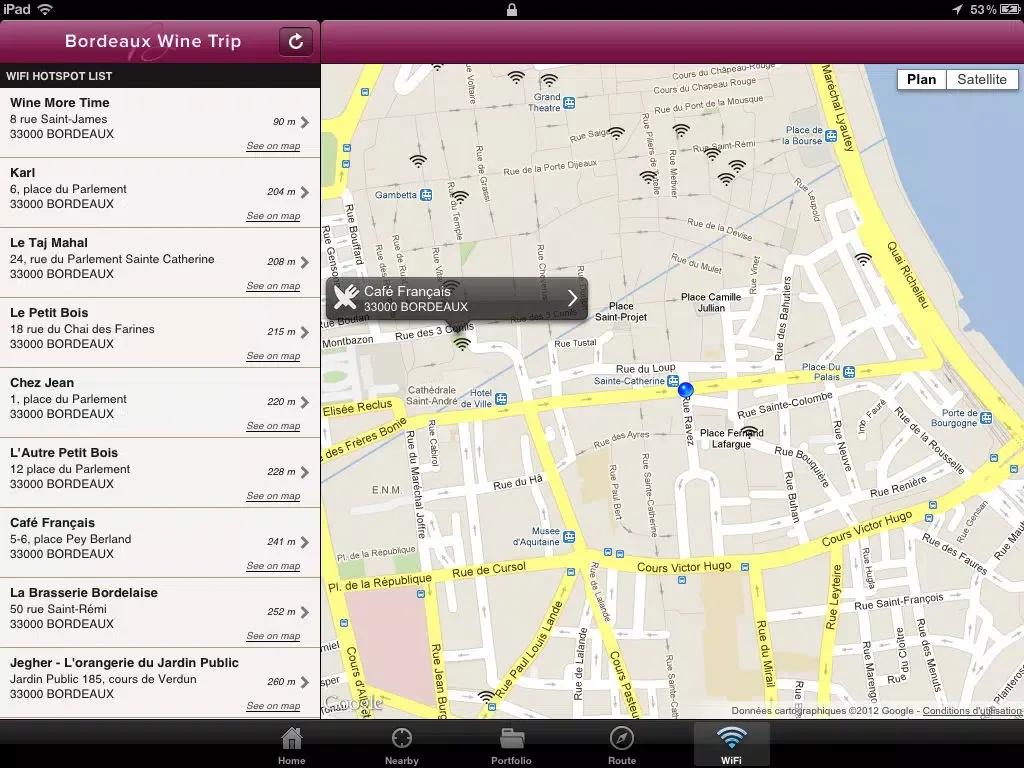
Task: Tap WiFi marker above Gambetta station
Action: click(418, 161)
